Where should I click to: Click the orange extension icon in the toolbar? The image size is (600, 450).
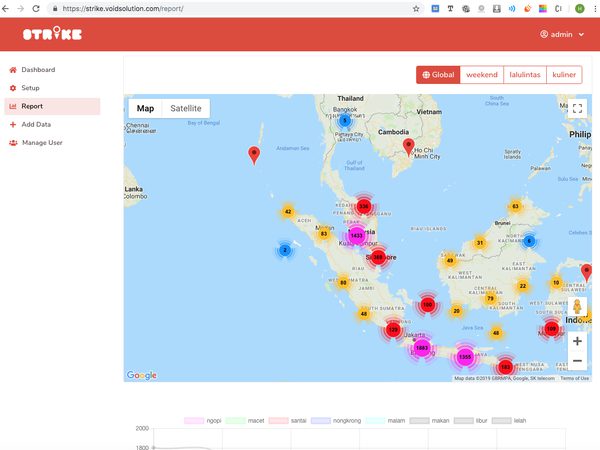tap(527, 8)
